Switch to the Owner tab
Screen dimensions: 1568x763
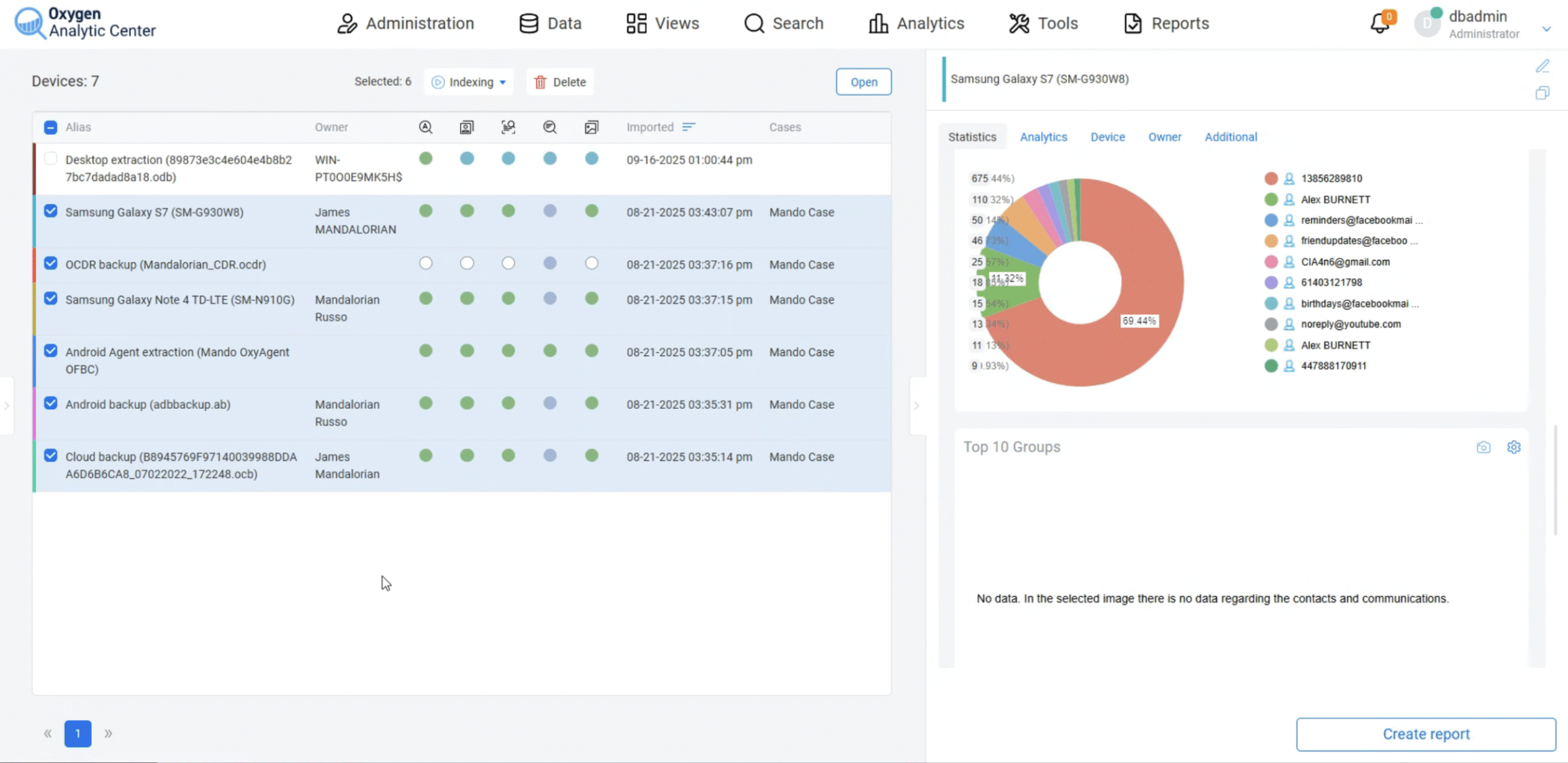click(1164, 137)
